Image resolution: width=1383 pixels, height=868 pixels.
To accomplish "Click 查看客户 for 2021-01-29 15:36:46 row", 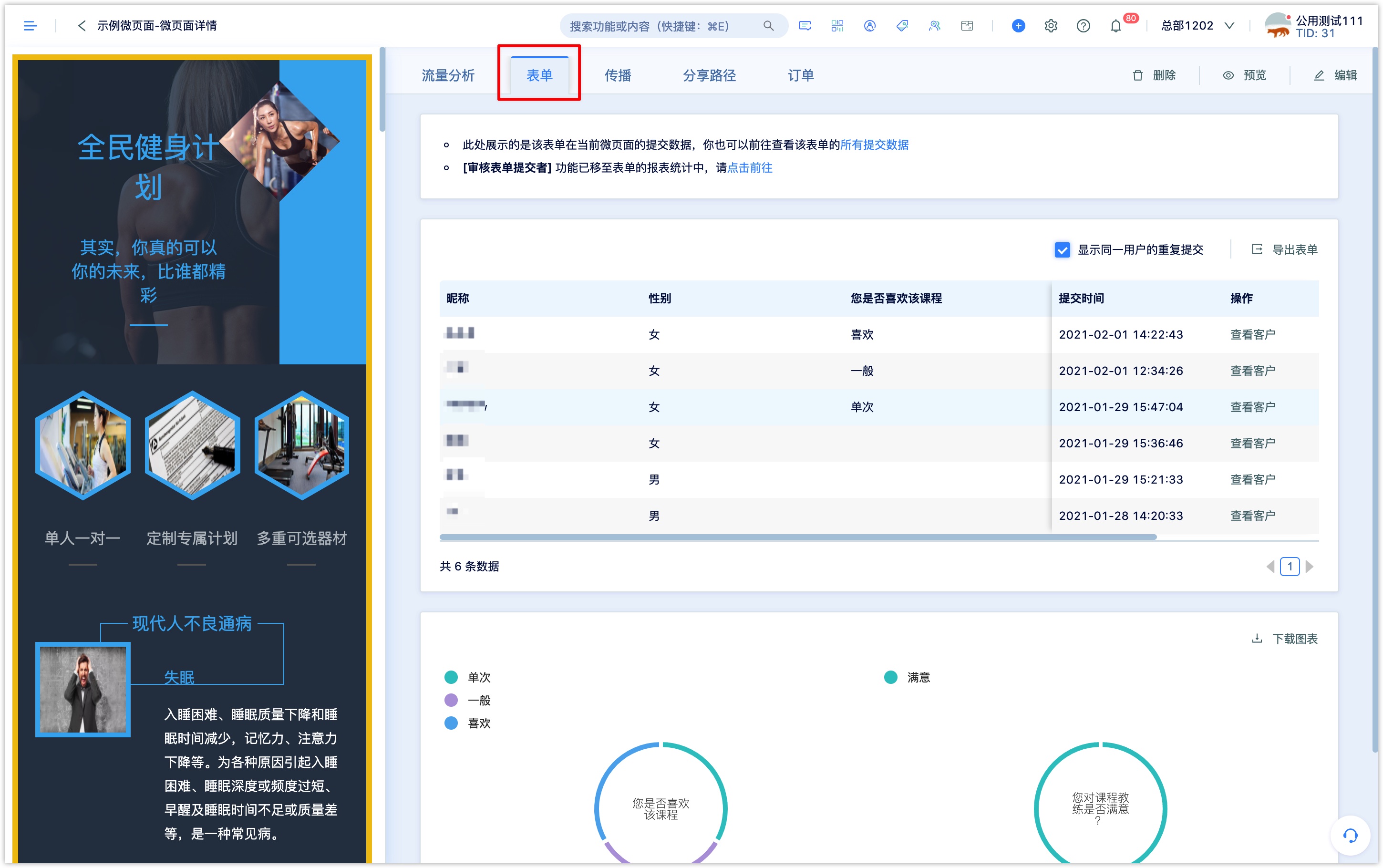I will [x=1252, y=443].
